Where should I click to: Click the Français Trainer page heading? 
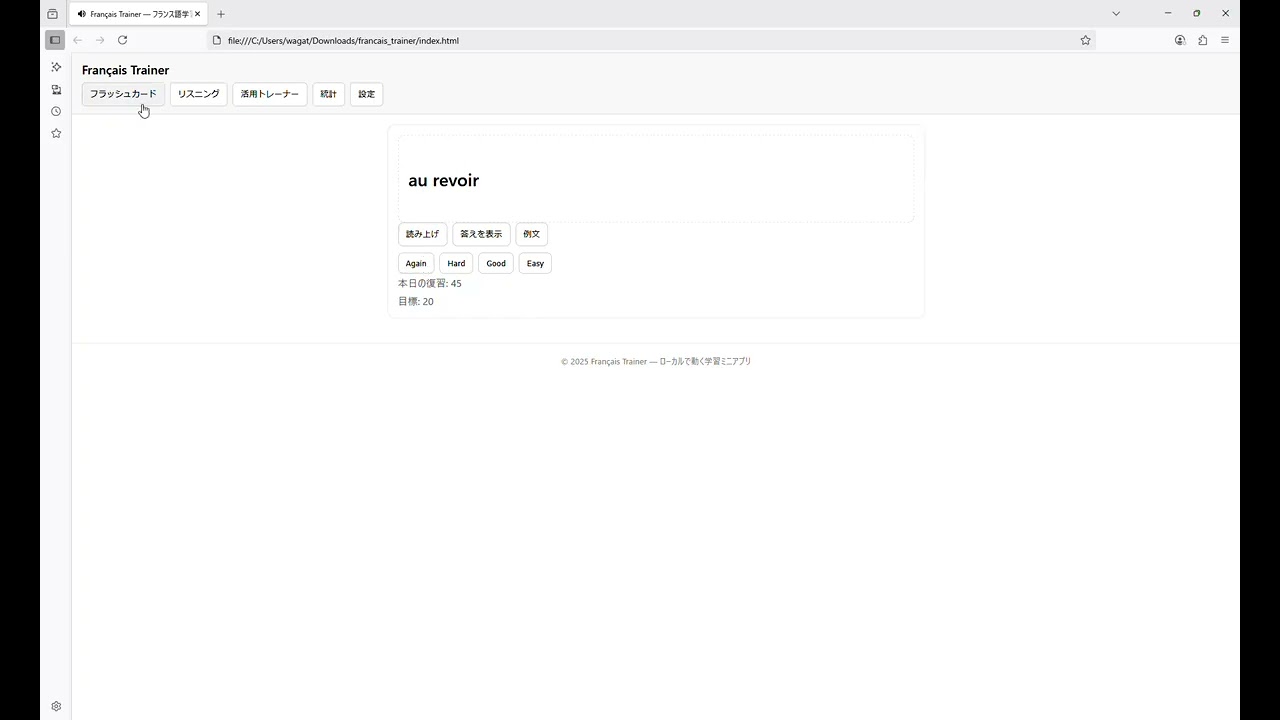125,70
